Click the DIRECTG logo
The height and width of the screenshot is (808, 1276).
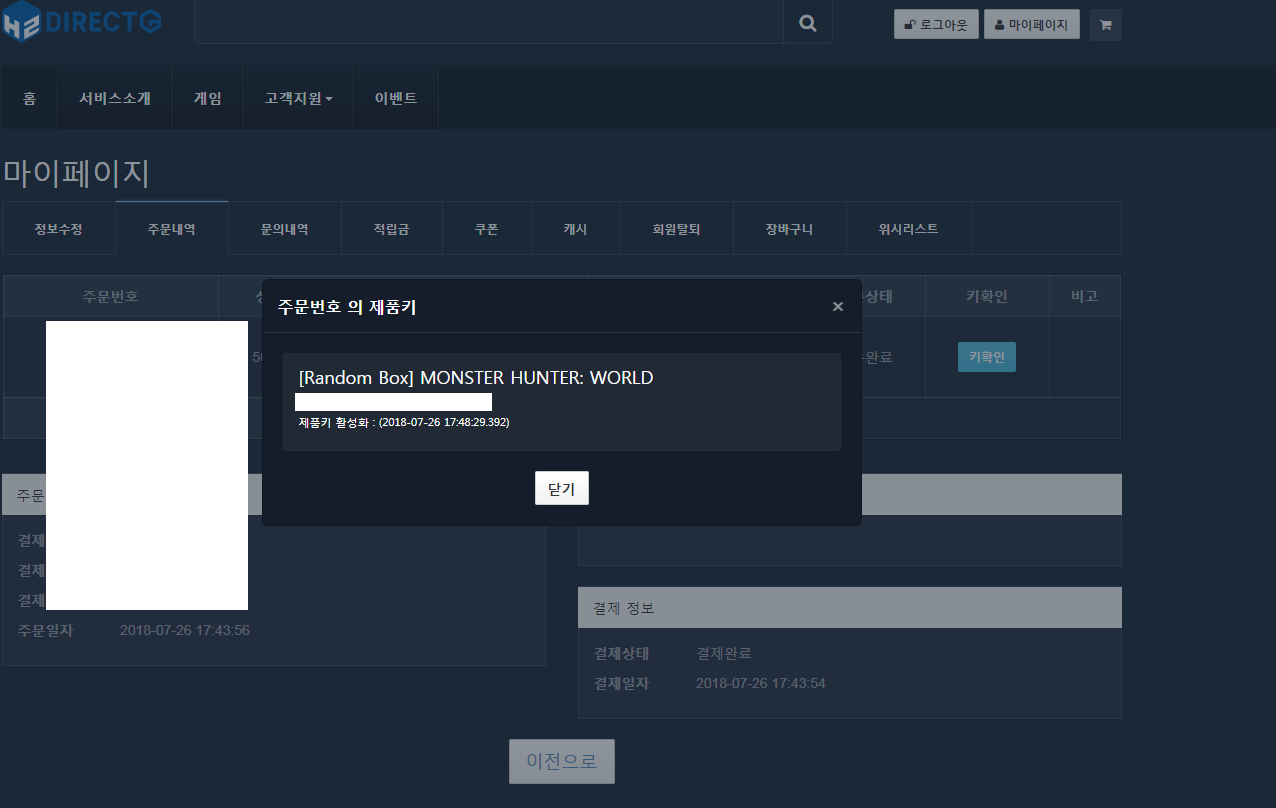pyautogui.click(x=82, y=22)
